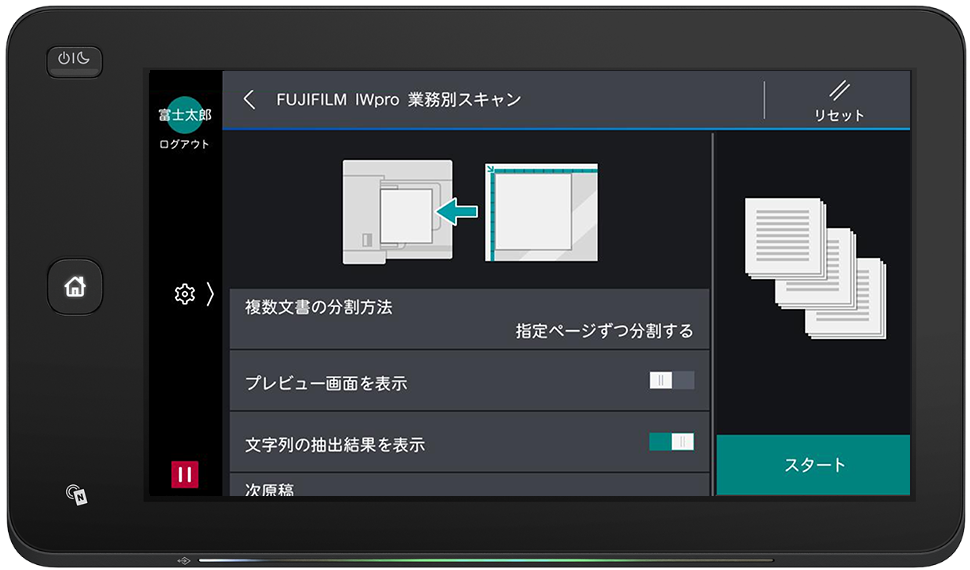Open the settings gear icon
Image resolution: width=970 pixels, height=570 pixels.
[184, 294]
